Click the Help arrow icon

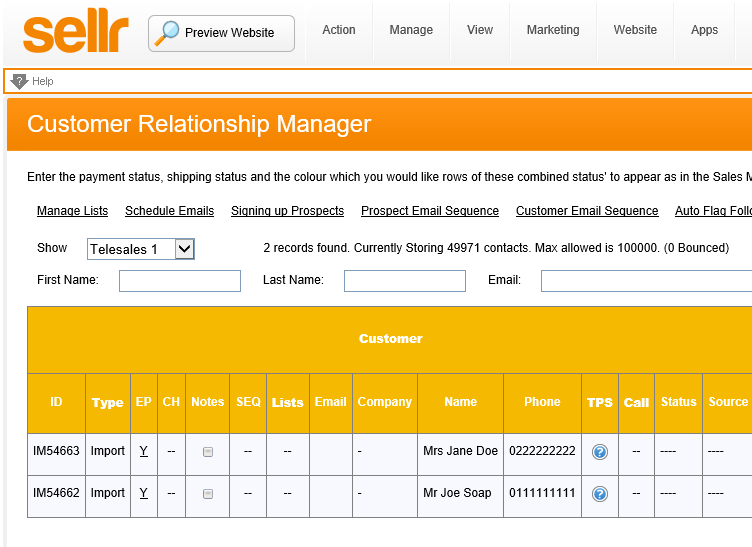point(19,81)
